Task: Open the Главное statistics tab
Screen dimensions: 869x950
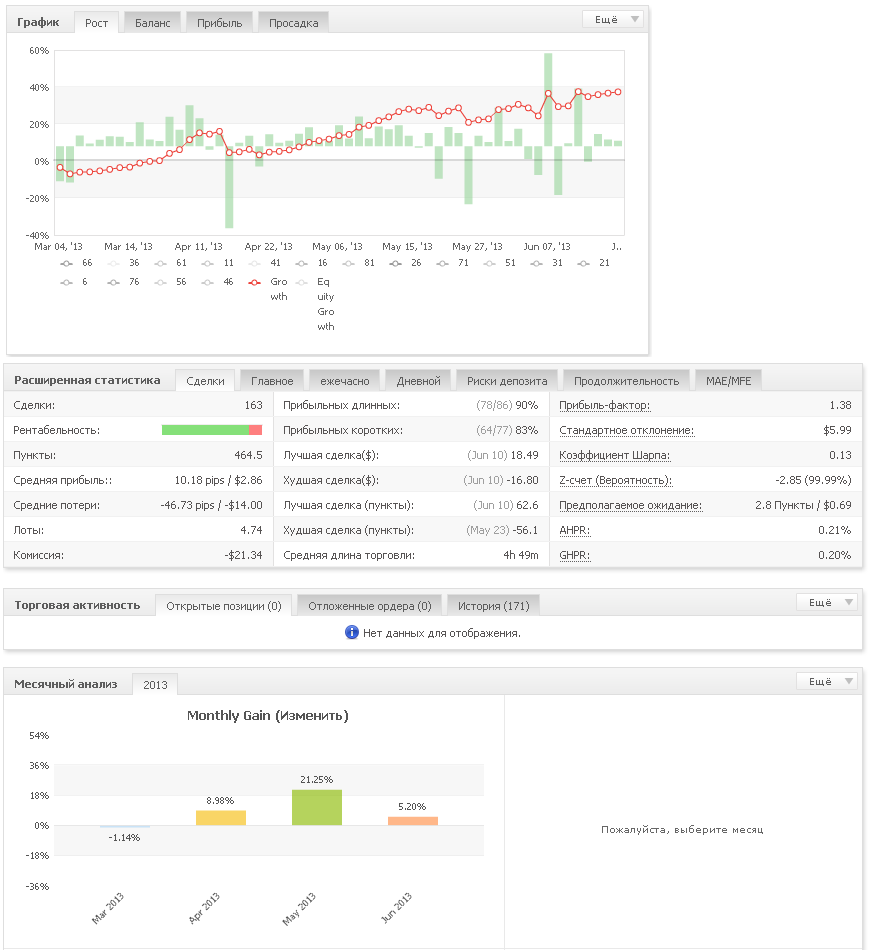Action: click(x=272, y=381)
